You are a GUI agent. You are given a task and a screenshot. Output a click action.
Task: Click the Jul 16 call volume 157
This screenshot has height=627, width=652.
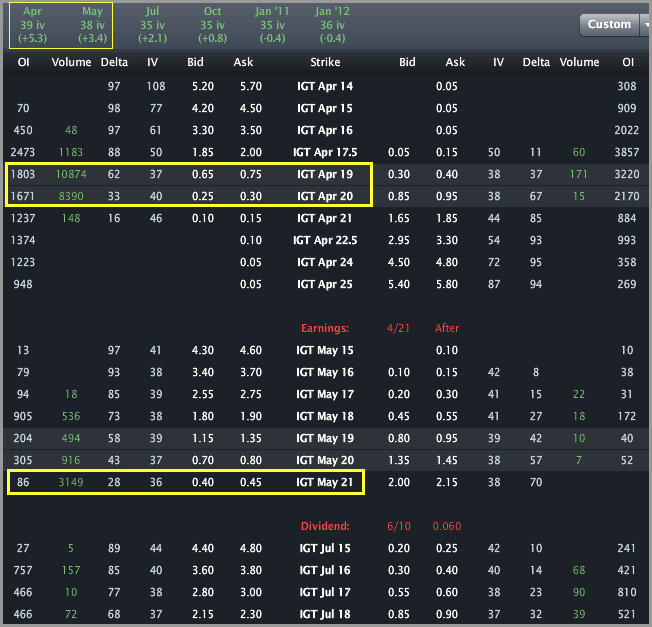pos(71,570)
